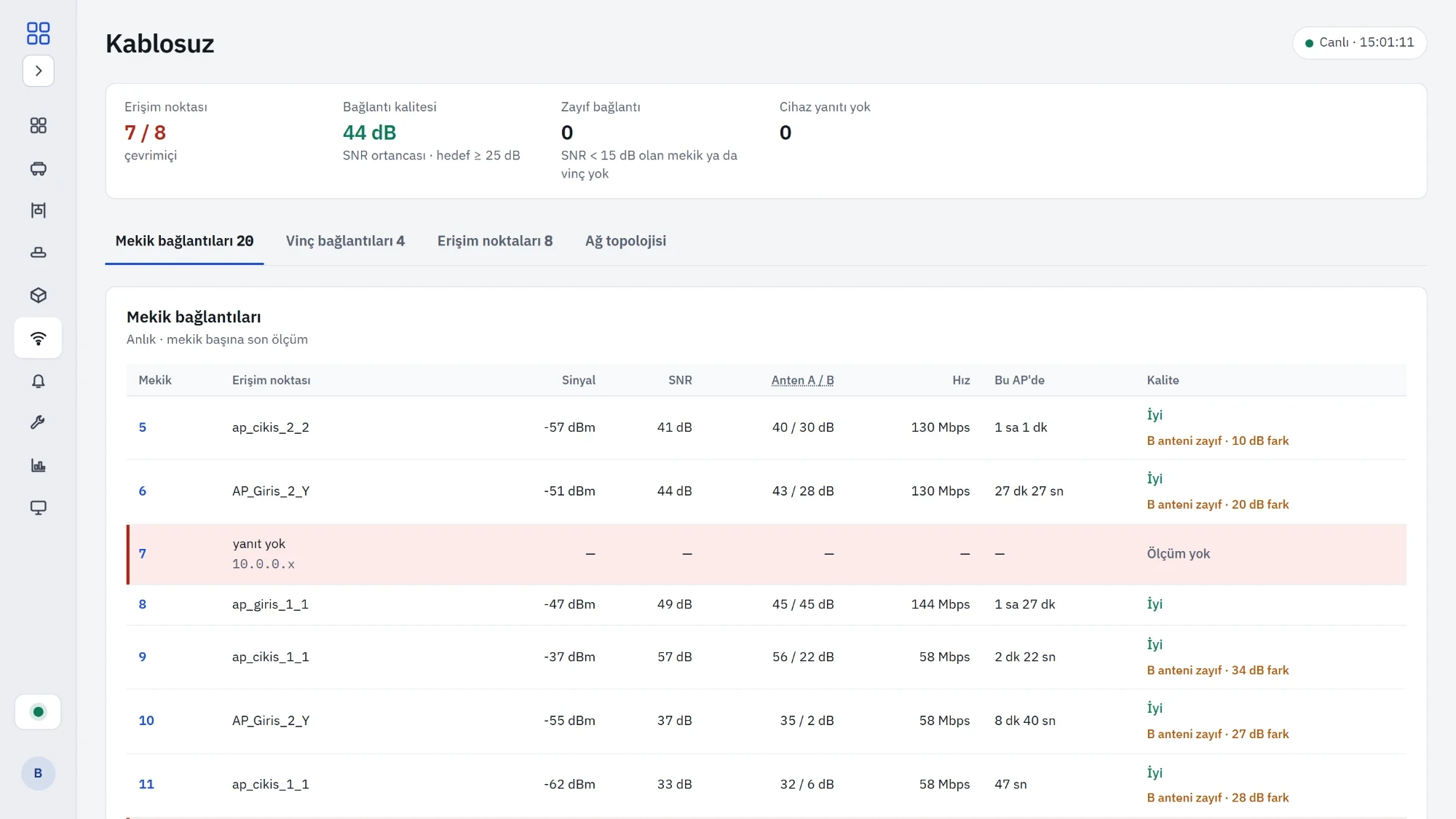Open shuttle 10 link
1456x819 pixels.
click(x=146, y=721)
